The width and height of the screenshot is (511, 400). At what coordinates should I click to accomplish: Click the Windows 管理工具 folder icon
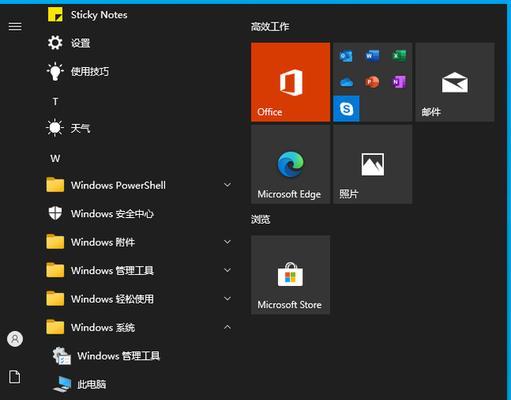[x=55, y=270]
